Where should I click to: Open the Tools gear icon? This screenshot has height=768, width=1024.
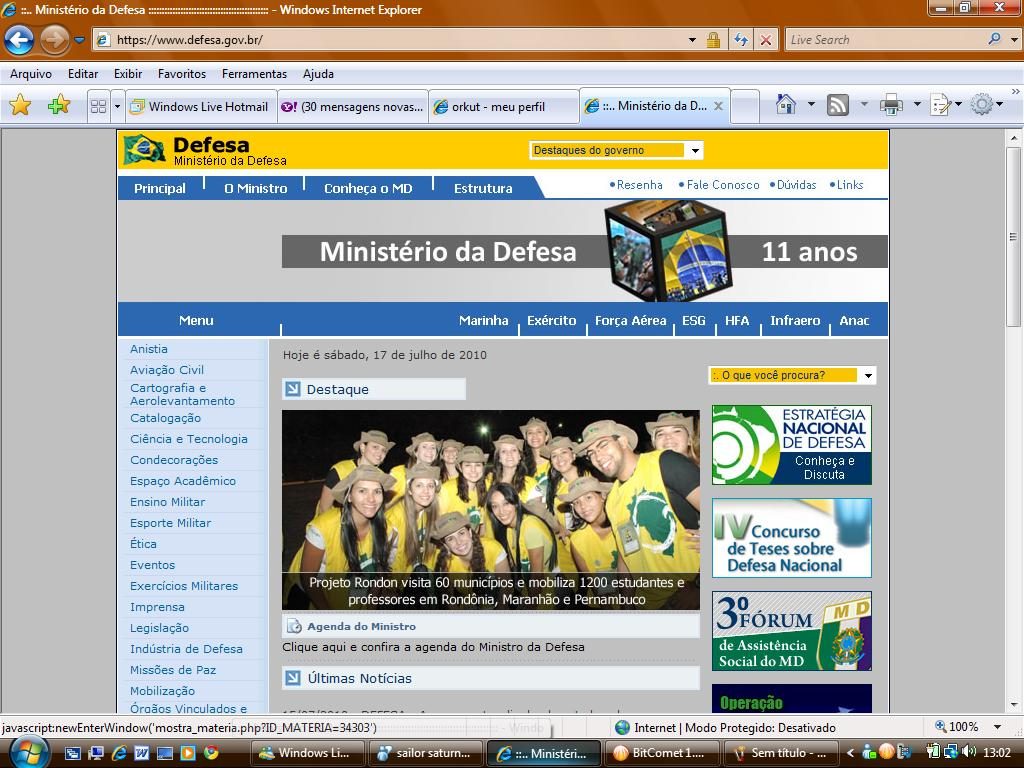(982, 104)
